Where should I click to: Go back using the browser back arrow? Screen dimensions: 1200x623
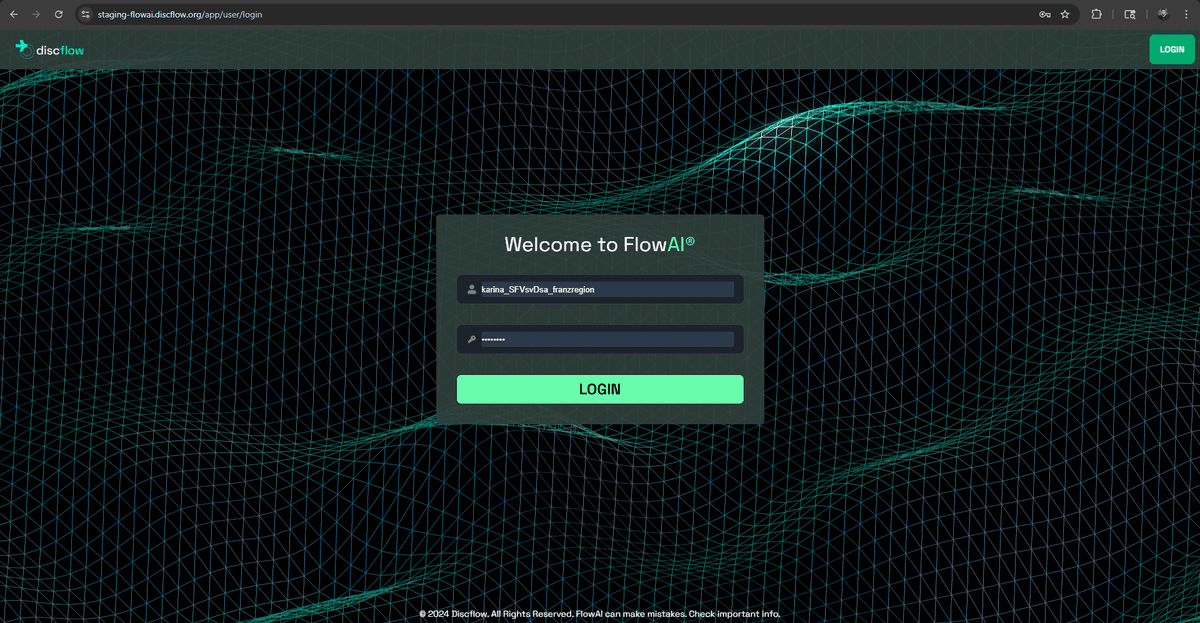[13, 14]
